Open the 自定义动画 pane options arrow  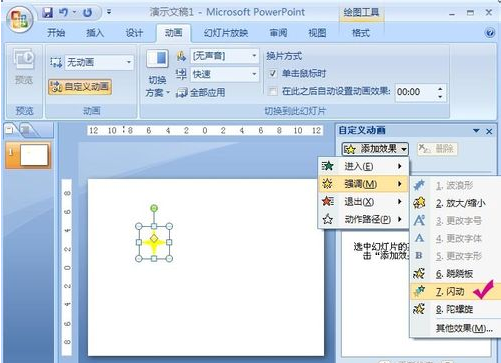click(x=476, y=131)
